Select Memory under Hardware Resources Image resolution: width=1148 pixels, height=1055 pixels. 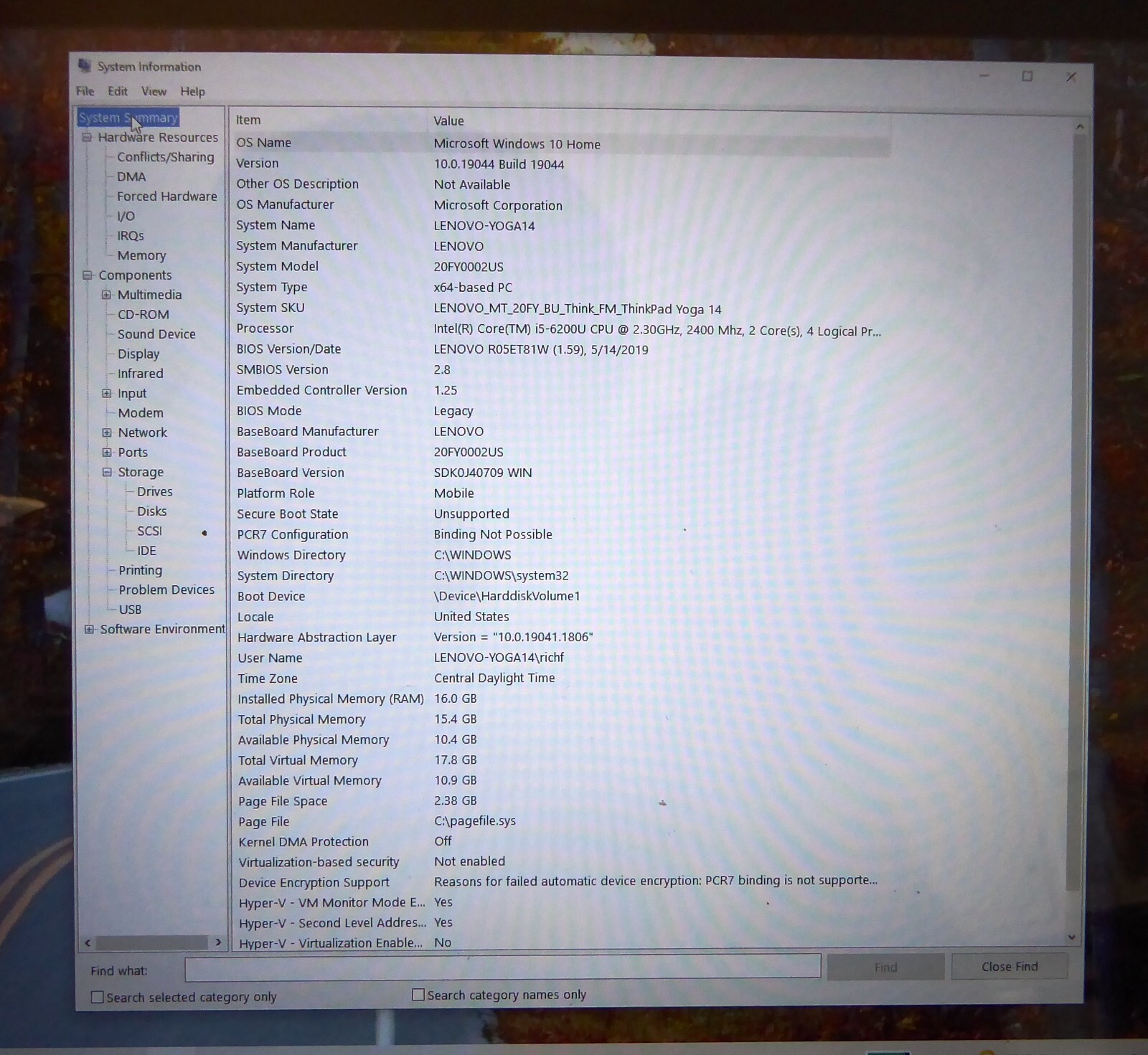tap(142, 255)
